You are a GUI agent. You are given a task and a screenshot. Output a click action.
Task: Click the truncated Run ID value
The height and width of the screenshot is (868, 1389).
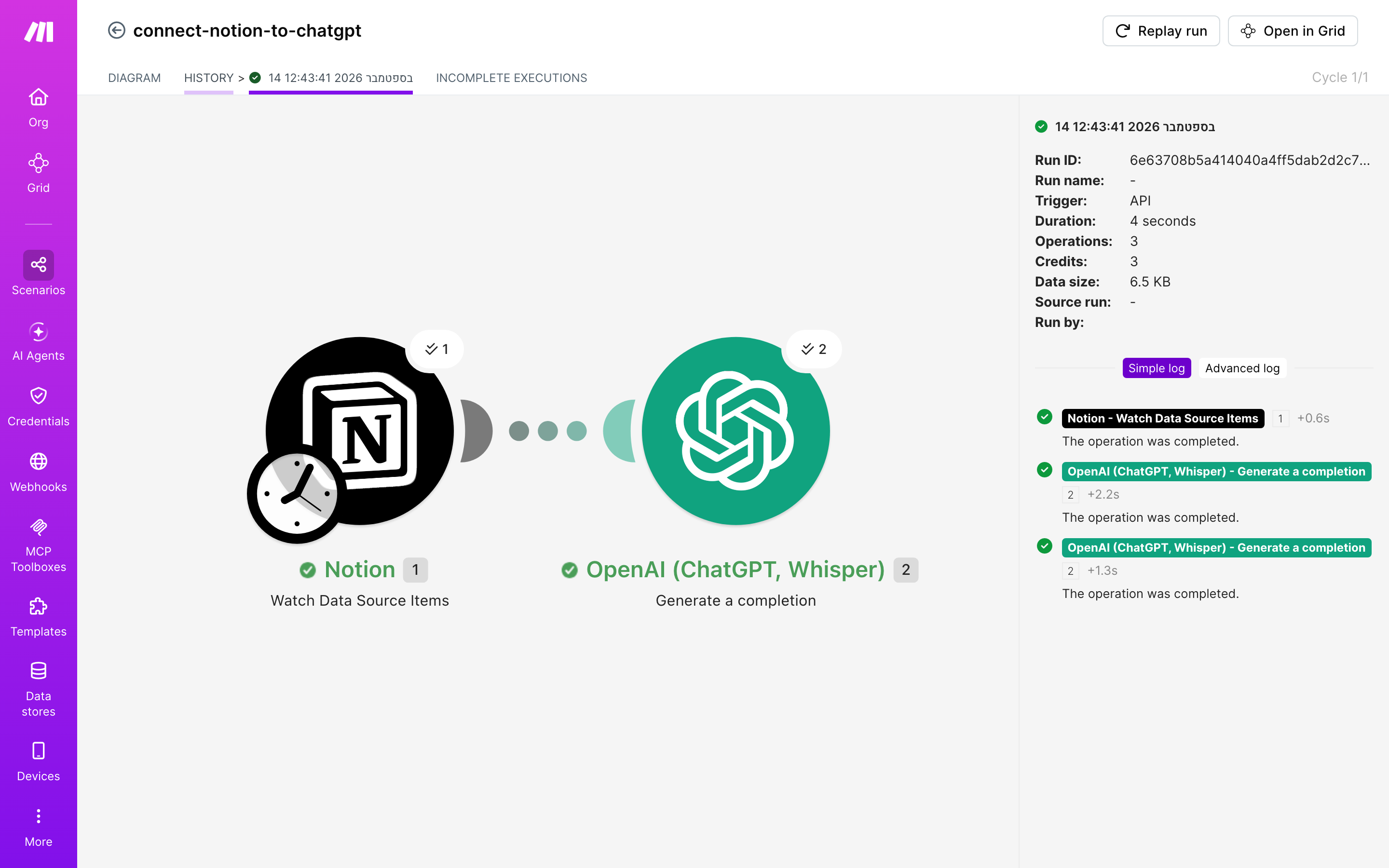1250,160
